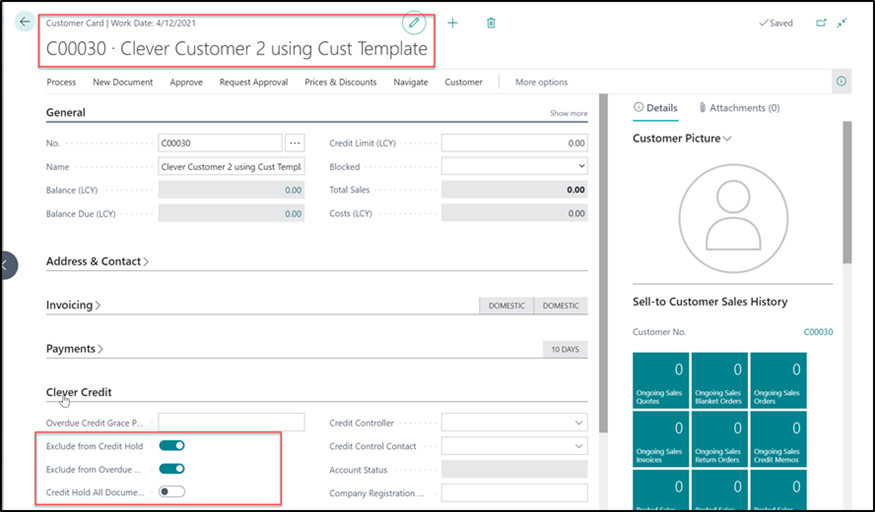Expand the side navigation chevron handle

click(x=8, y=265)
